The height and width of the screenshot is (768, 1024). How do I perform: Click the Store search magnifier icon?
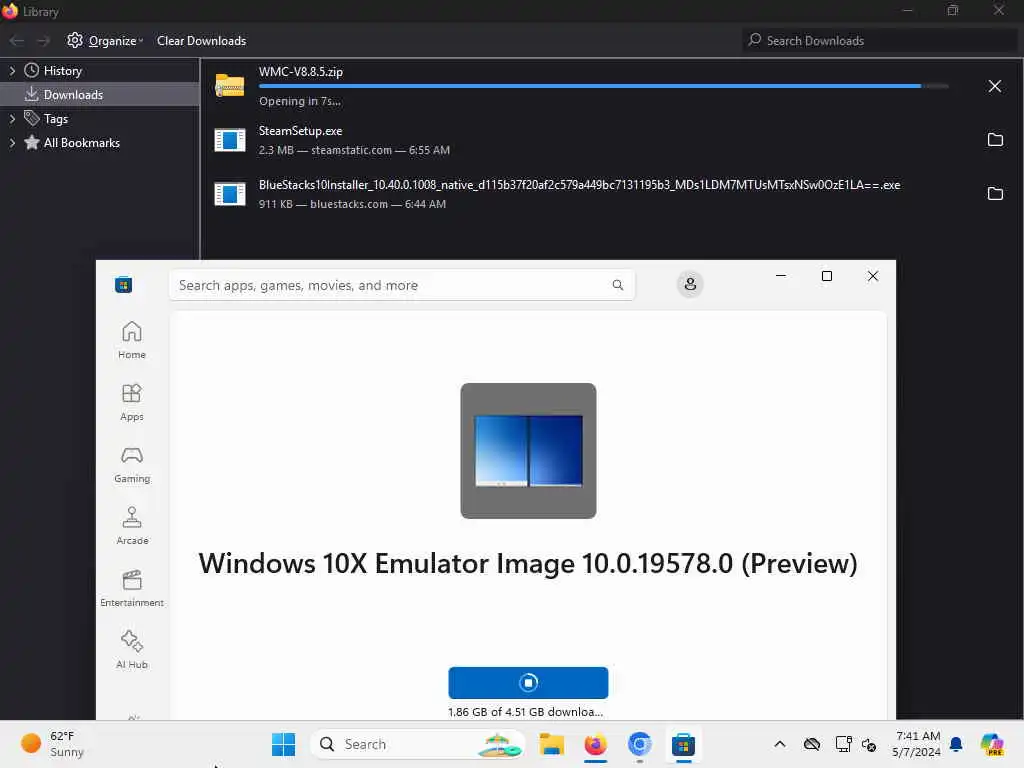click(x=618, y=285)
